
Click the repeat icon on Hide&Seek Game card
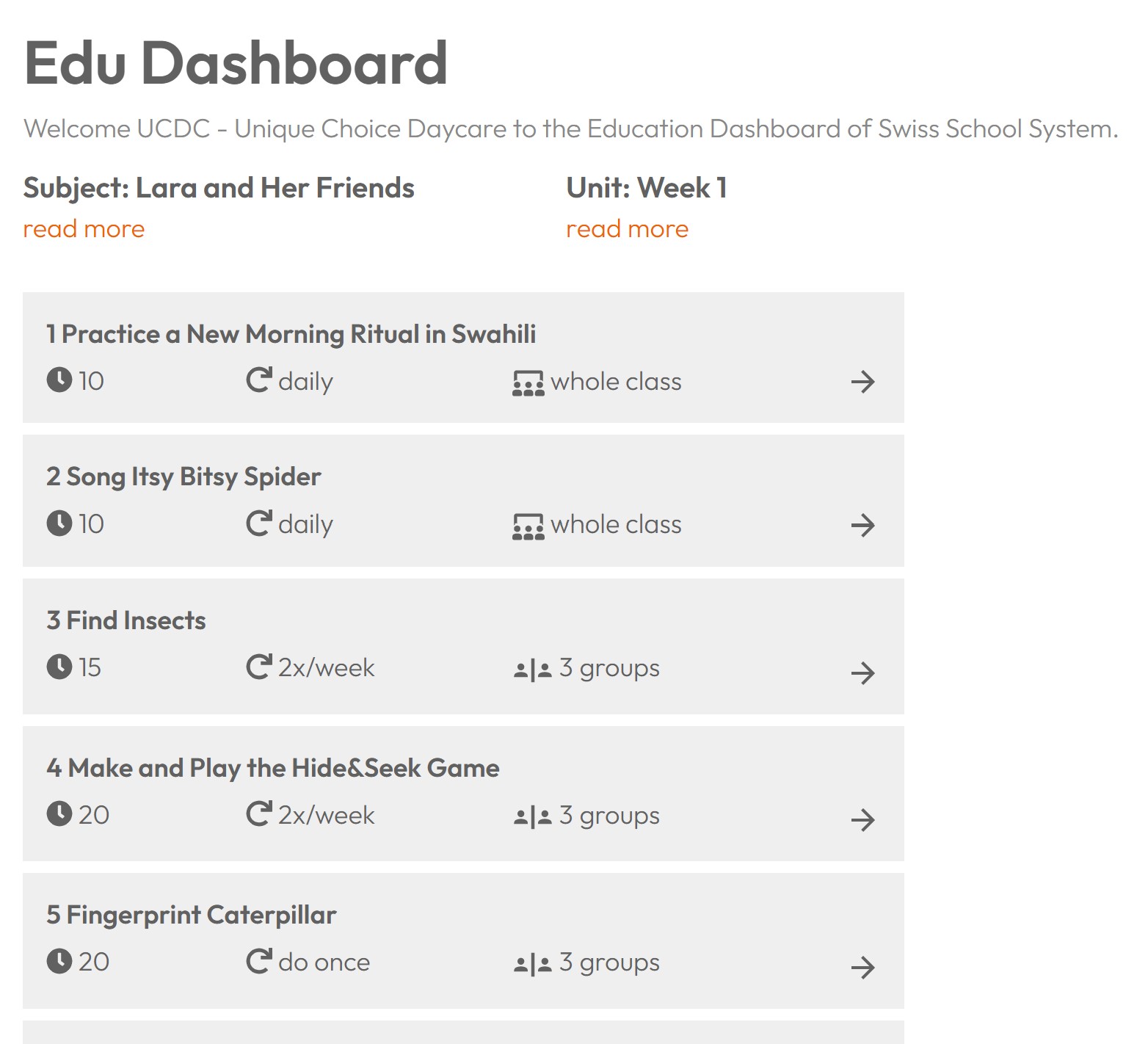(x=259, y=813)
